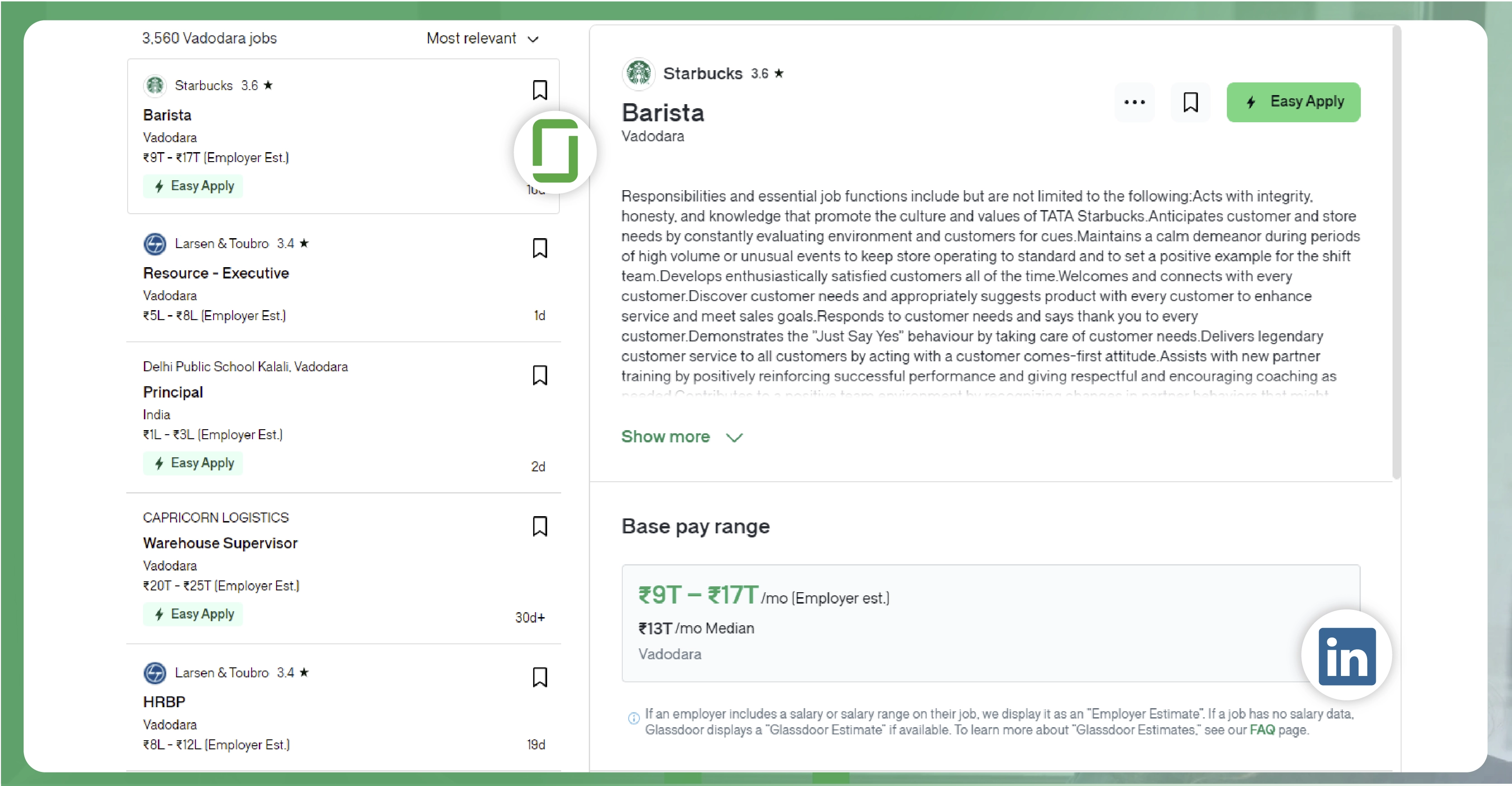This screenshot has height=786, width=1512.
Task: Open the Most relevant sort dropdown
Action: pos(482,38)
